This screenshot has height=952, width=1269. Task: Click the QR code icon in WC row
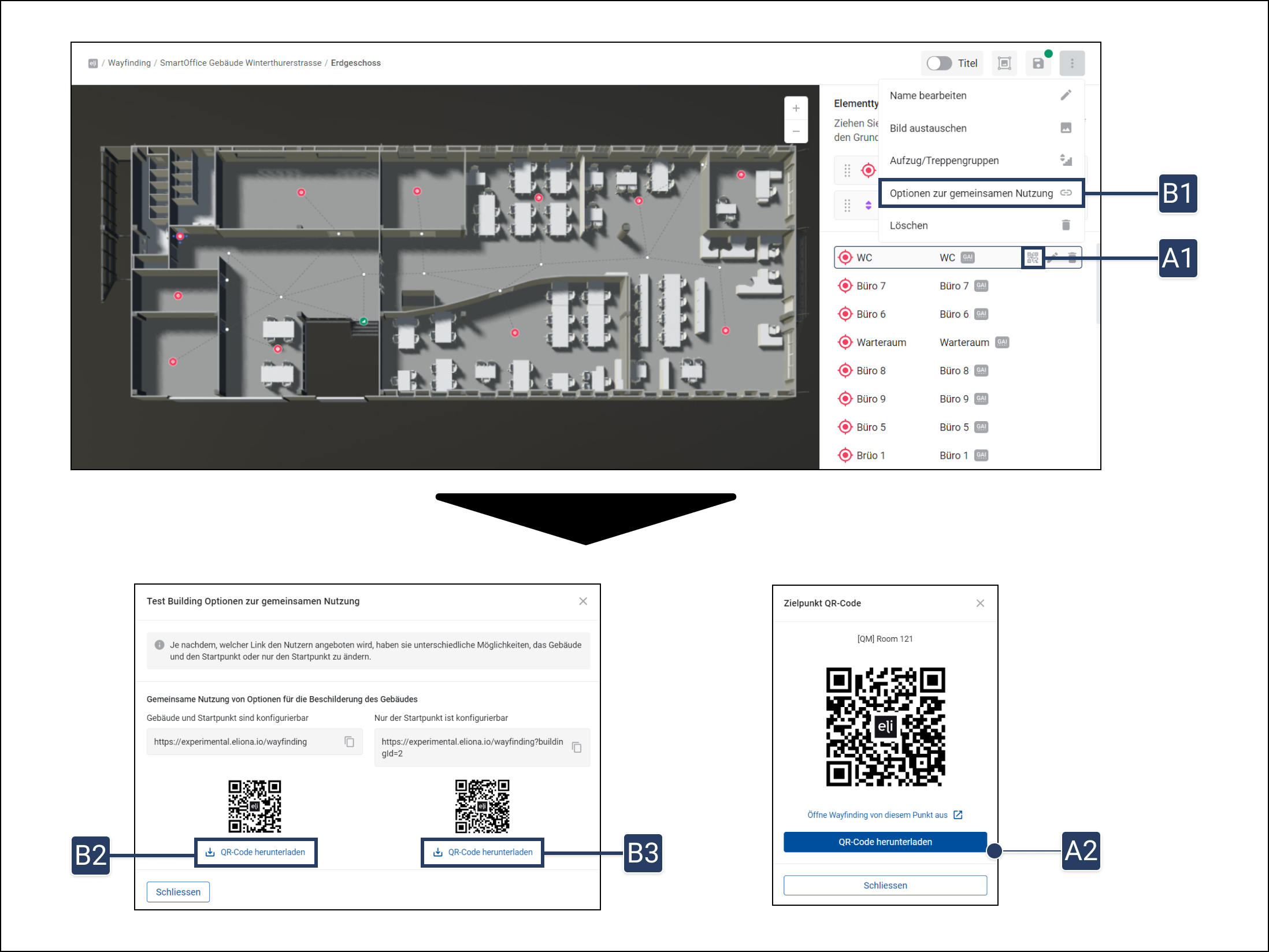coord(1032,258)
